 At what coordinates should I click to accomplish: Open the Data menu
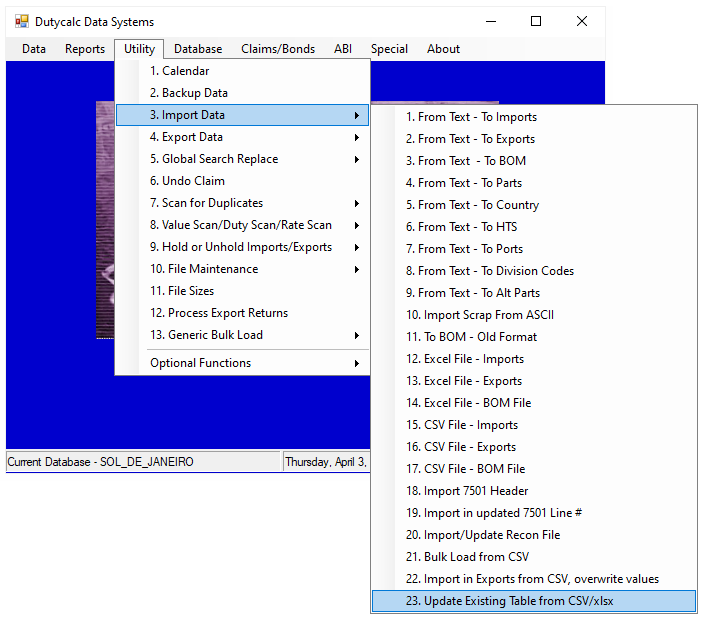coord(34,49)
